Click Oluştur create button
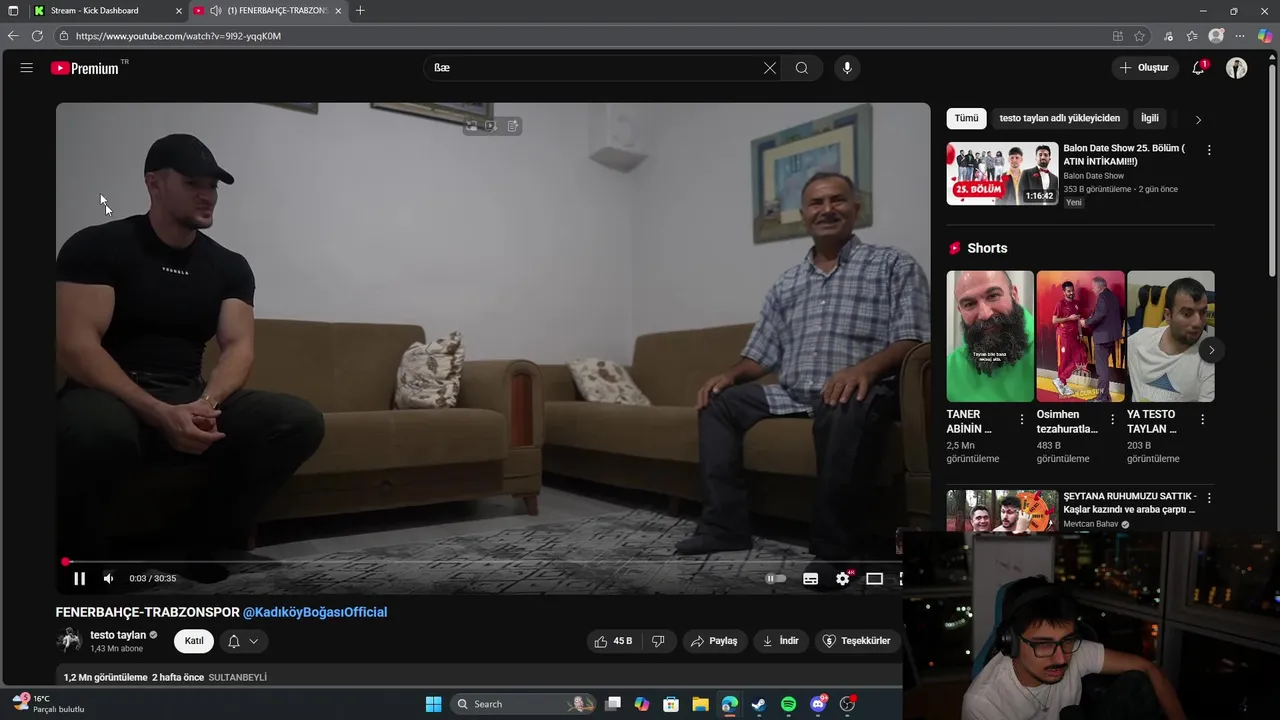Screen dimensions: 1280x720 1144,68
